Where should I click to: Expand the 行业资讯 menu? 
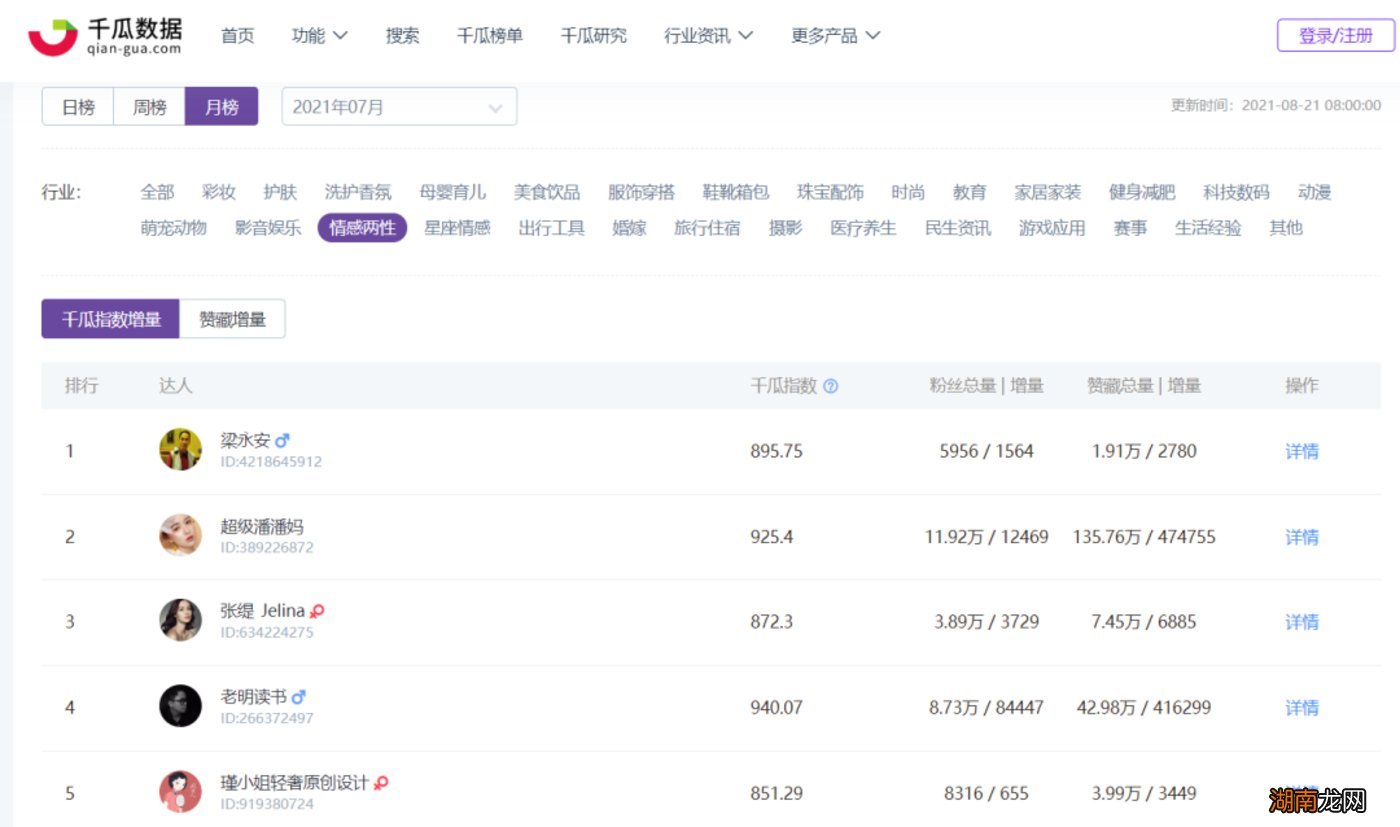[x=708, y=36]
